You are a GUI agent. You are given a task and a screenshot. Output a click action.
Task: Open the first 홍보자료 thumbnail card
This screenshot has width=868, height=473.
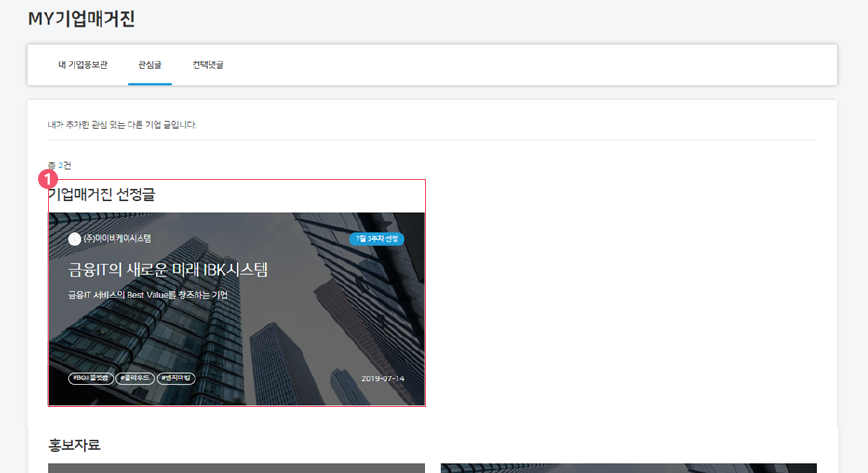point(236,468)
